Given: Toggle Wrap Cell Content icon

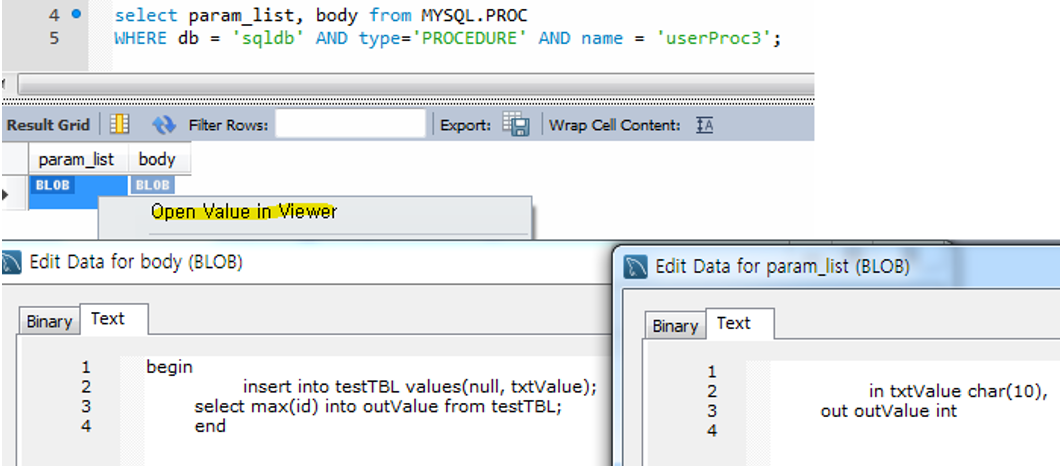Looking at the screenshot, I should coord(704,125).
